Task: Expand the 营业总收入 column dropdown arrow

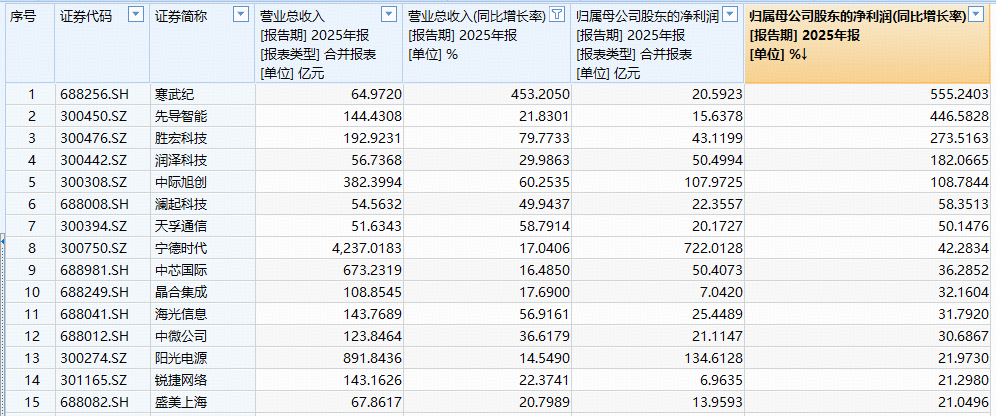Action: (390, 16)
